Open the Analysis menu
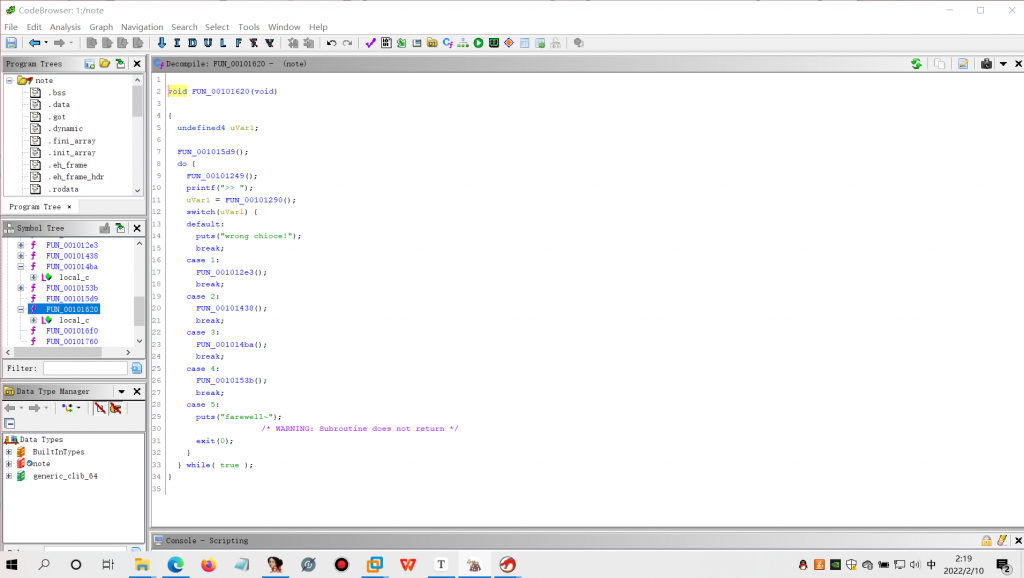 pyautogui.click(x=65, y=27)
